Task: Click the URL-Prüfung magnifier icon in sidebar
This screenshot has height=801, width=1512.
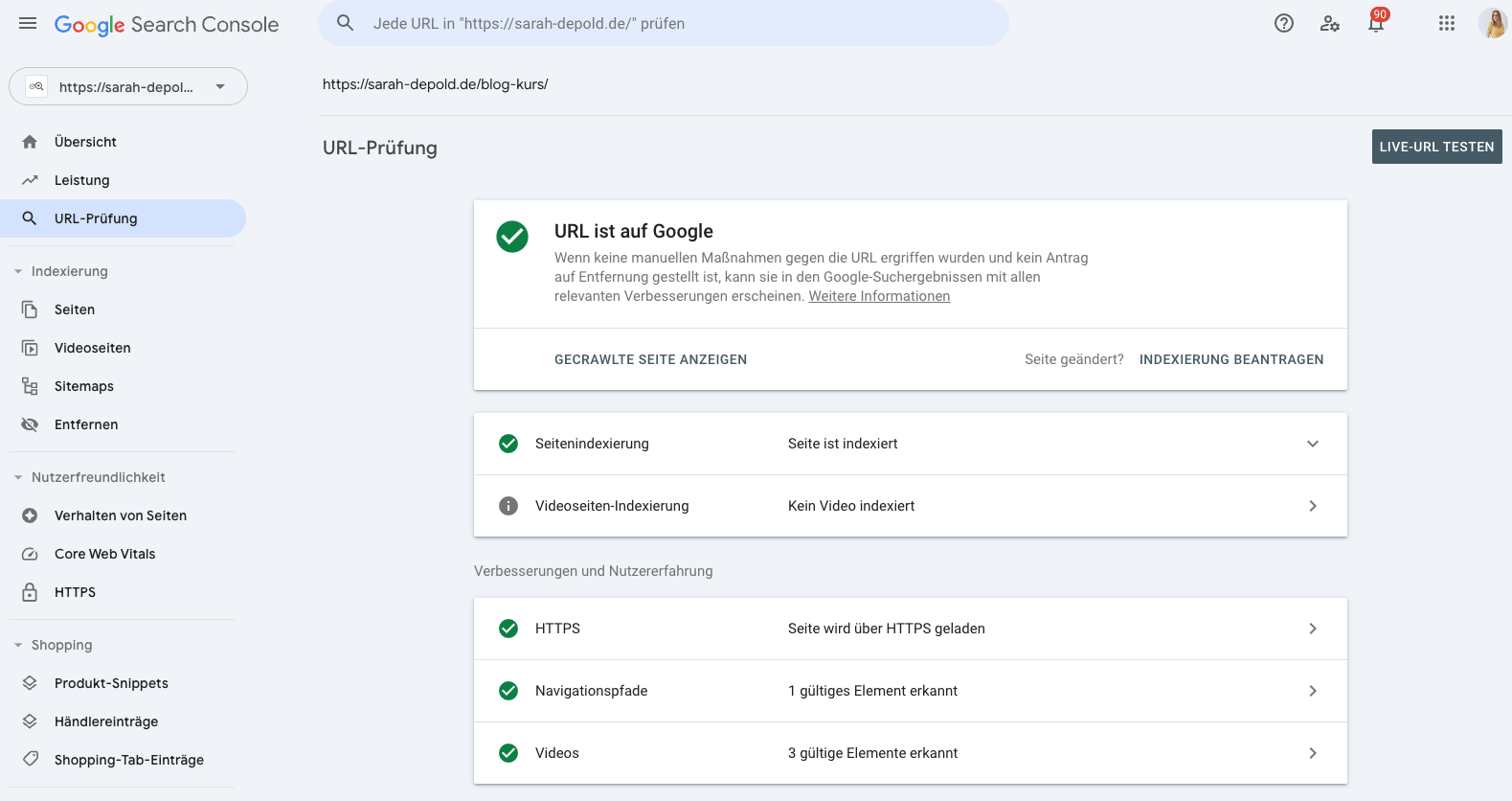Action: 30,218
